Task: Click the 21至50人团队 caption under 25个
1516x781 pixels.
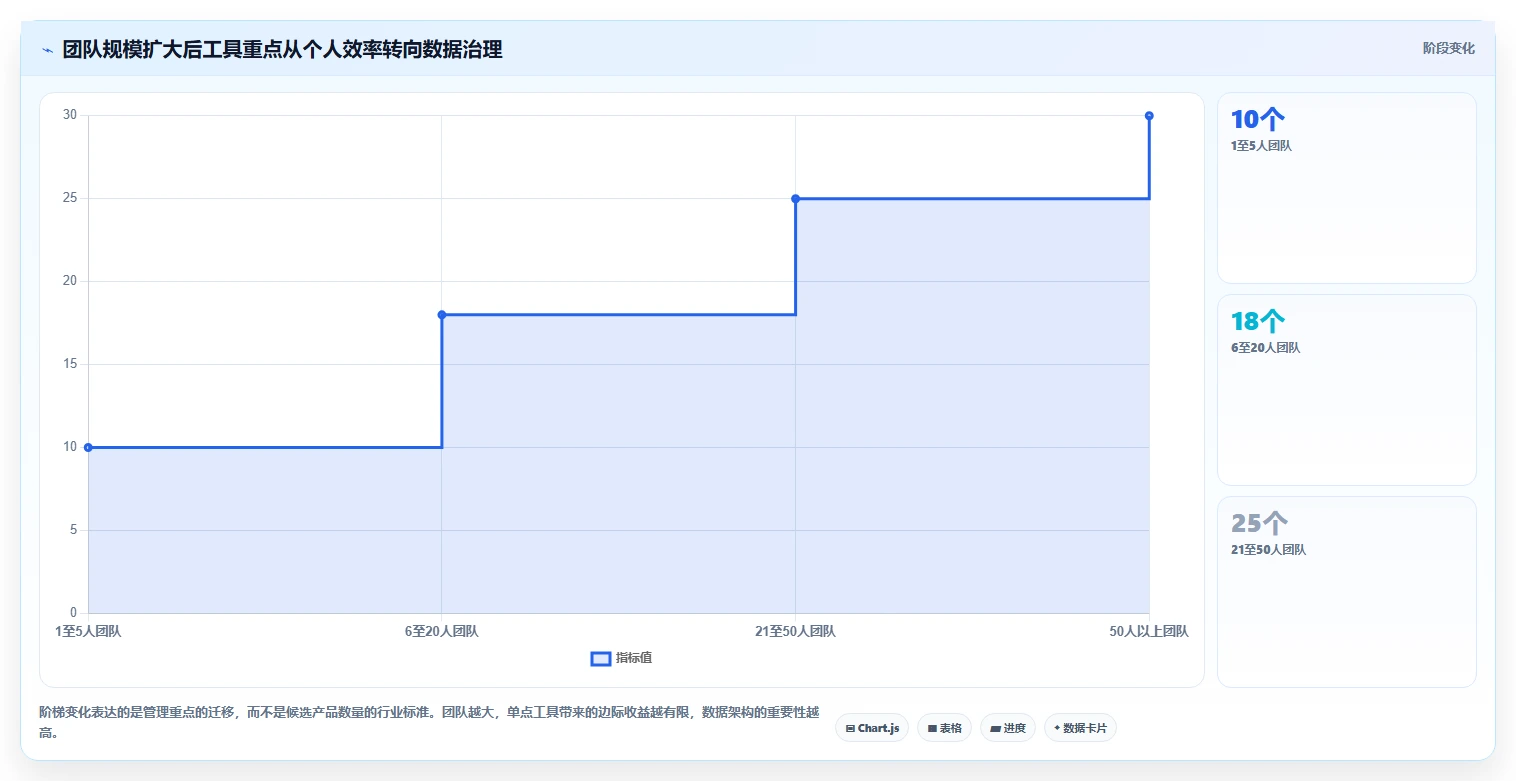Action: coord(1268,550)
